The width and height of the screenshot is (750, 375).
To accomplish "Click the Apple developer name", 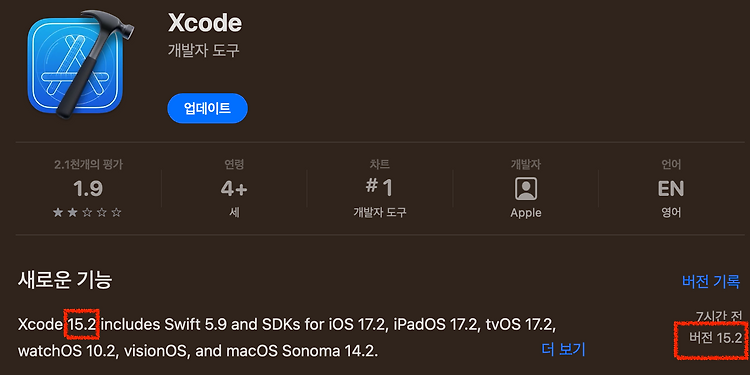I will tap(526, 213).
